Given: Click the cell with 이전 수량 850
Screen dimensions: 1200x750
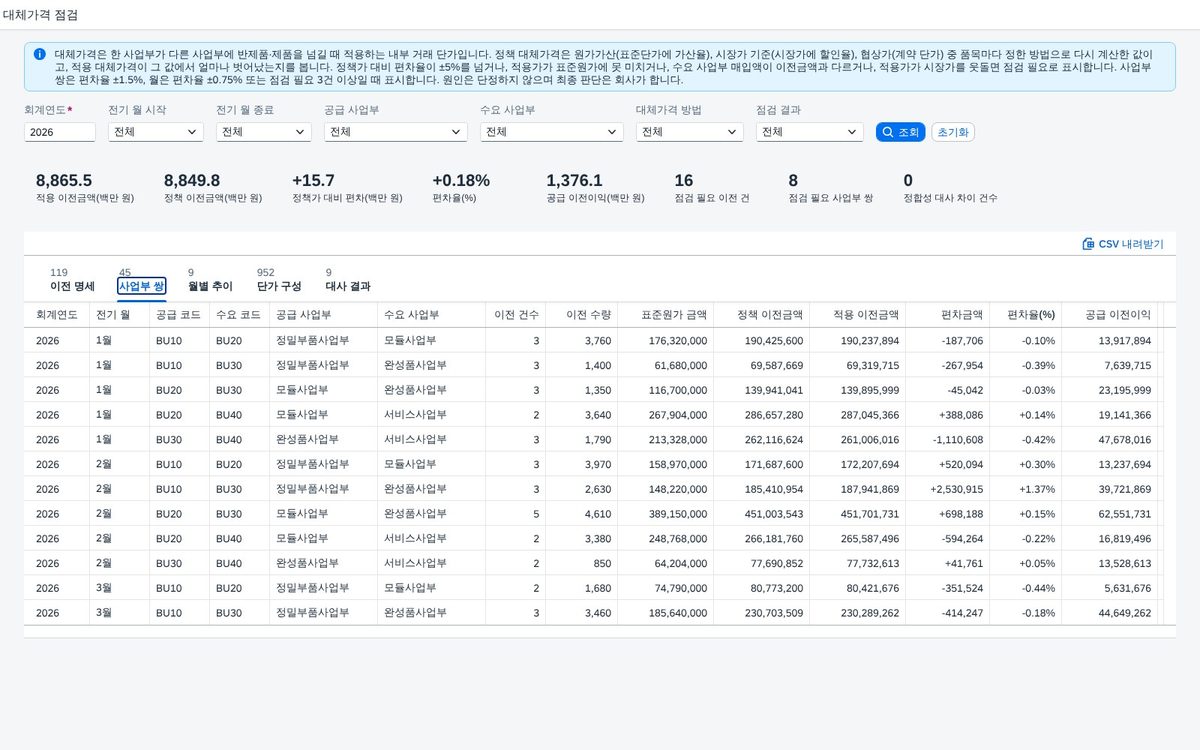Looking at the screenshot, I should tap(582, 563).
